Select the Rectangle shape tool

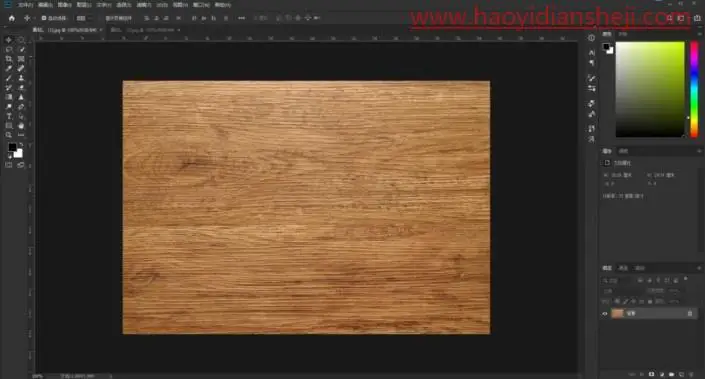(x=9, y=125)
